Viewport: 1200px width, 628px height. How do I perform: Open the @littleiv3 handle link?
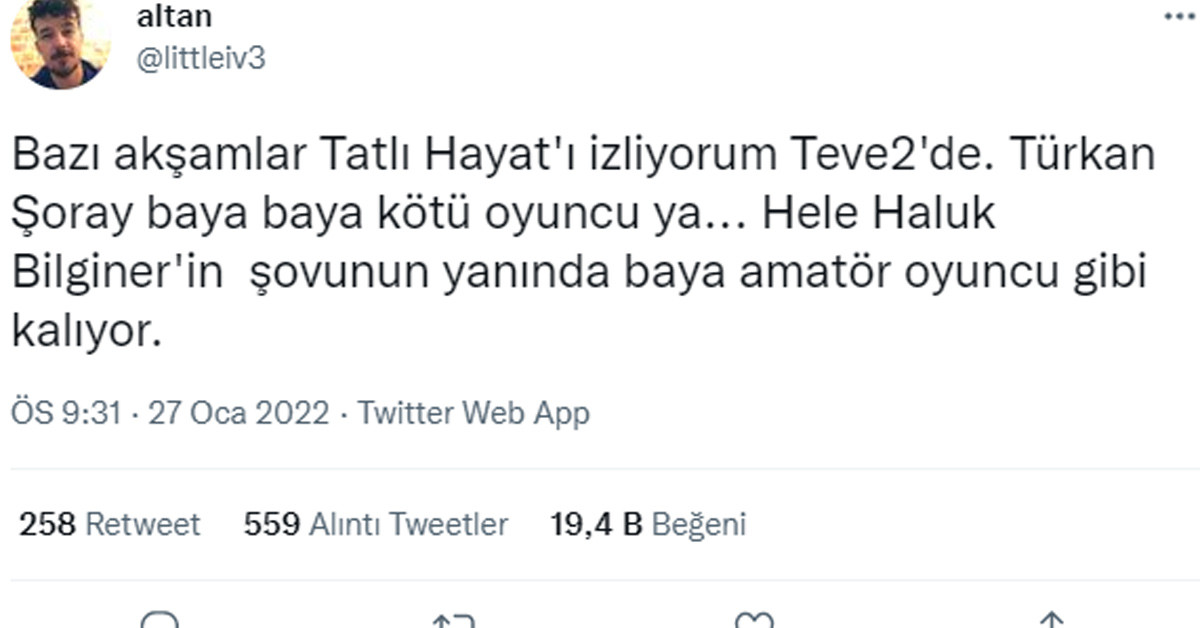click(x=201, y=59)
